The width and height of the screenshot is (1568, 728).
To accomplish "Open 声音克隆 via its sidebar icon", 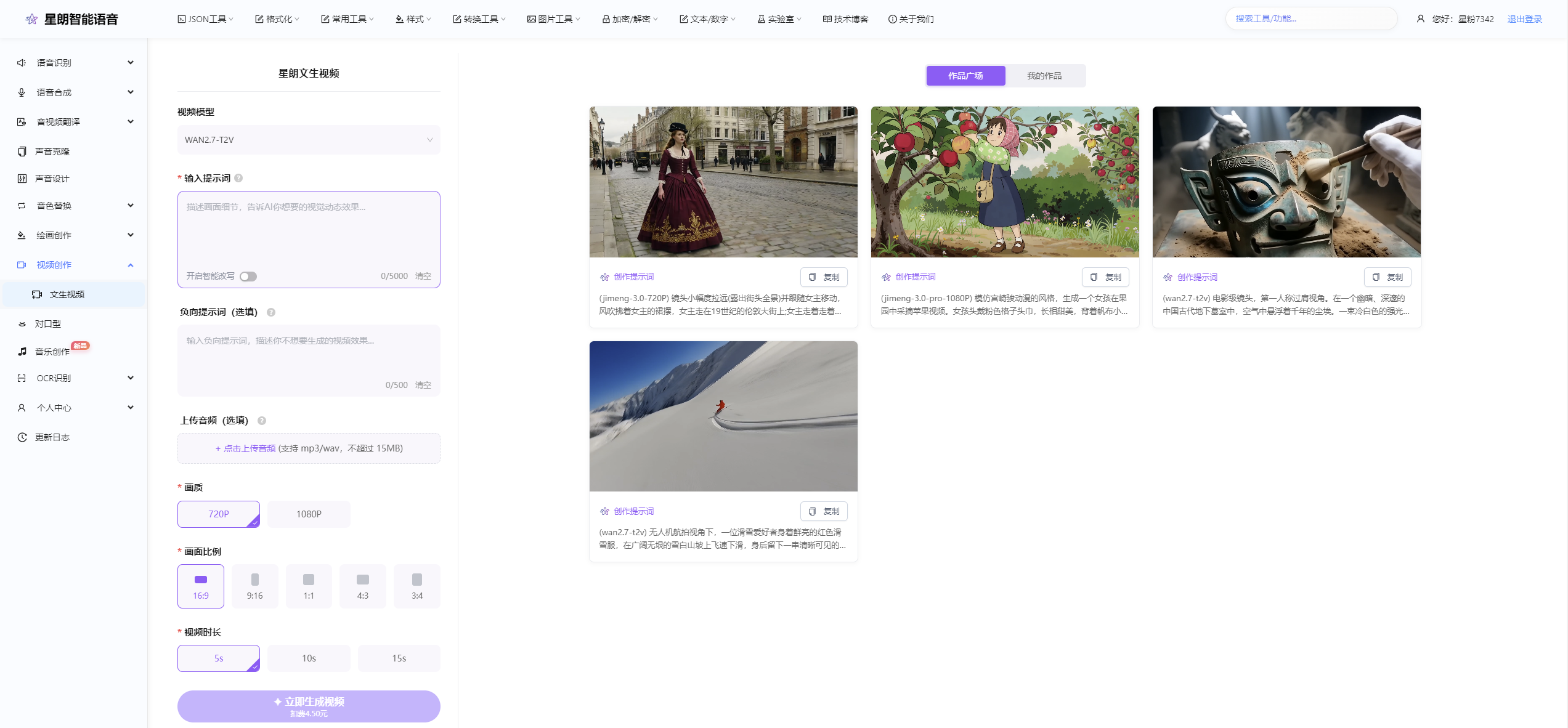I will click(x=22, y=152).
